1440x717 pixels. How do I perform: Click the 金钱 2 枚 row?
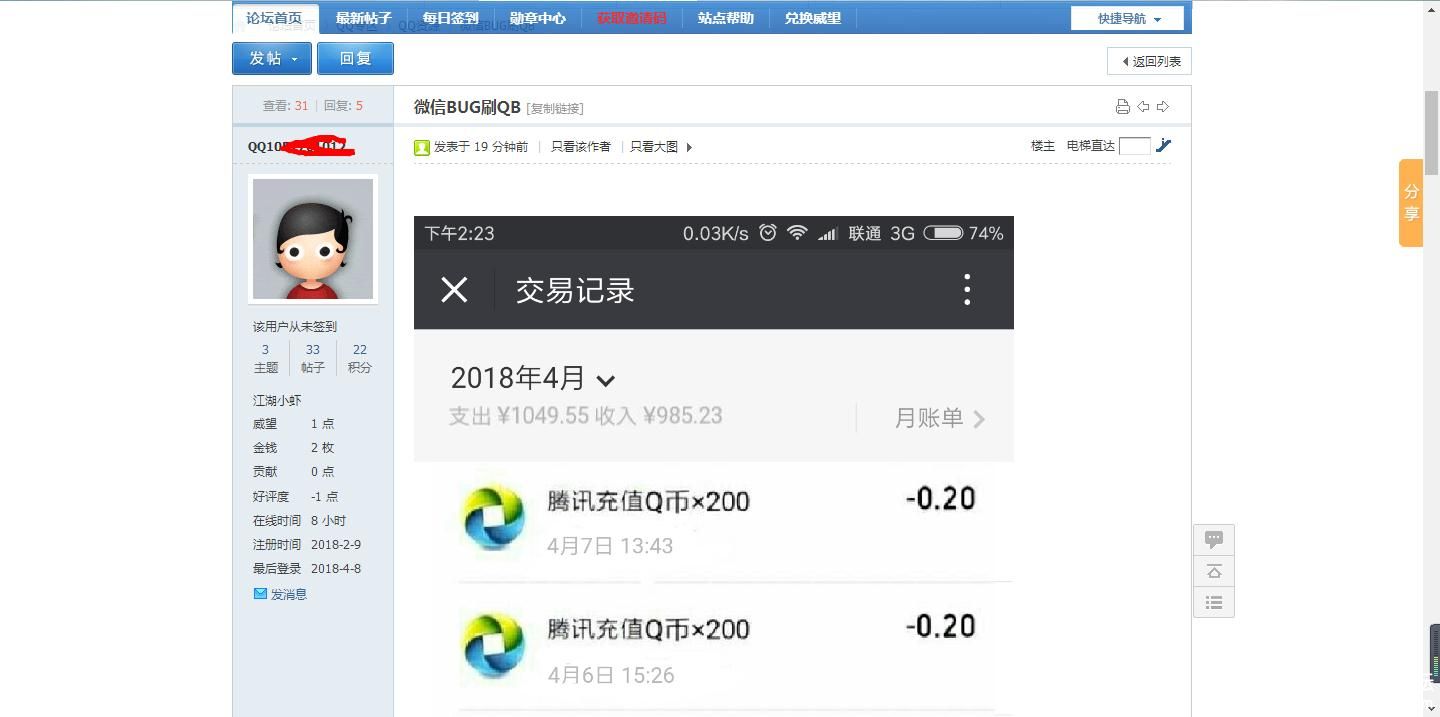click(x=294, y=448)
